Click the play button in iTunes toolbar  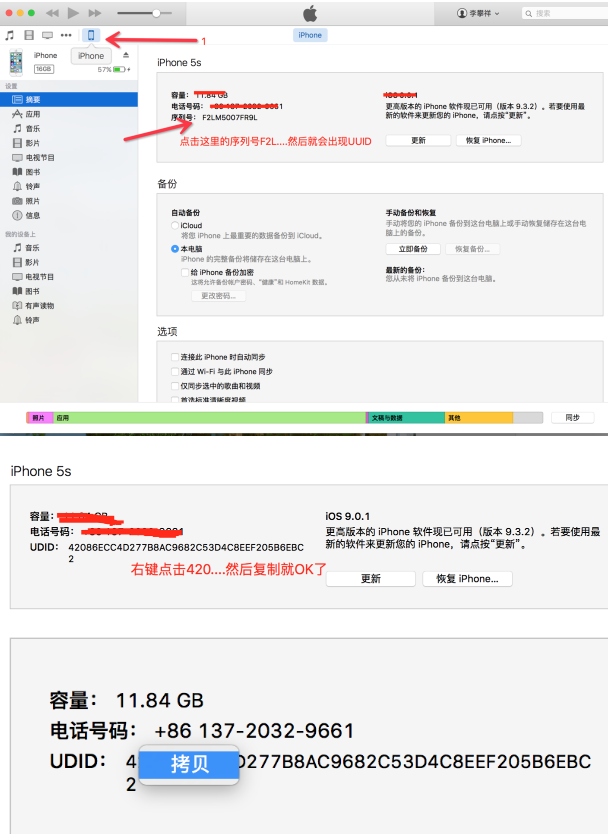[x=73, y=13]
